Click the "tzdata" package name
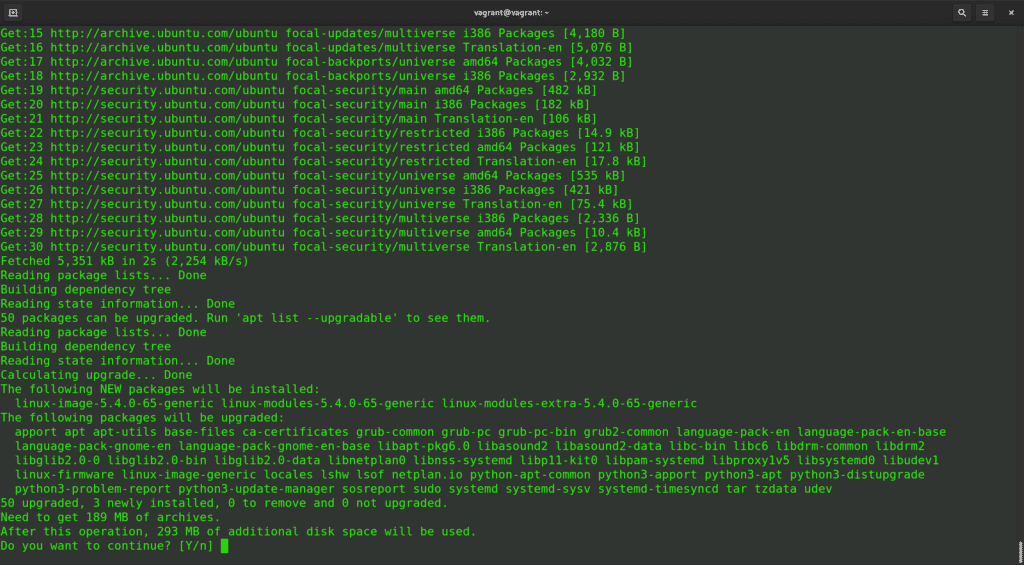This screenshot has height=565, width=1024. [x=775, y=489]
